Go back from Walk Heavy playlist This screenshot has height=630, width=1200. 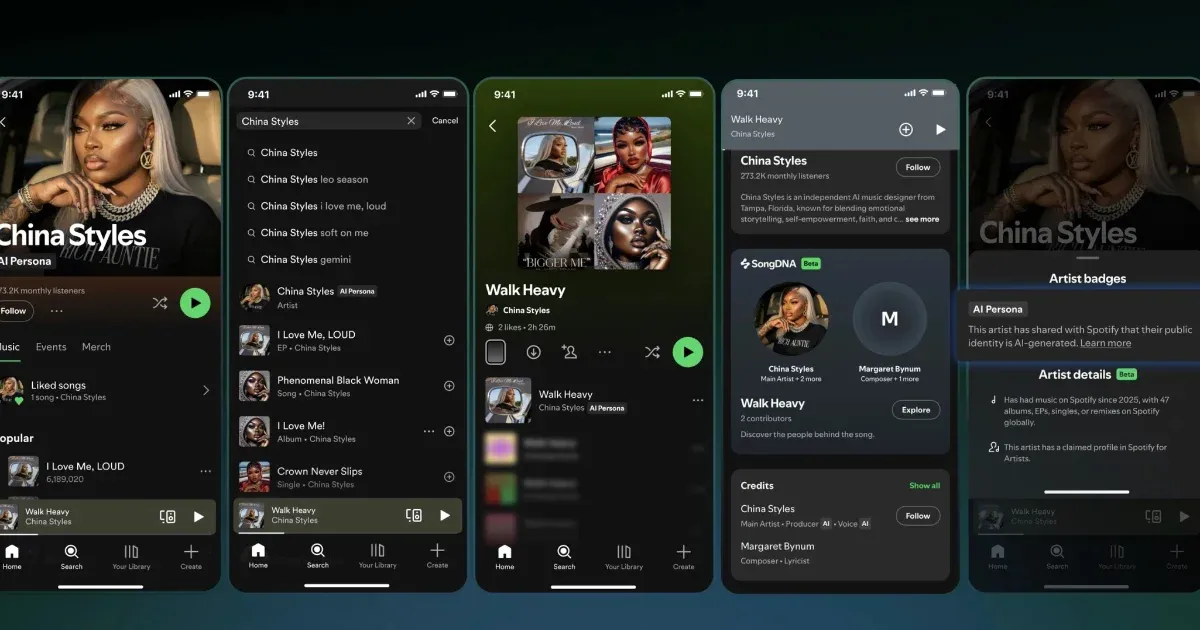click(x=492, y=126)
